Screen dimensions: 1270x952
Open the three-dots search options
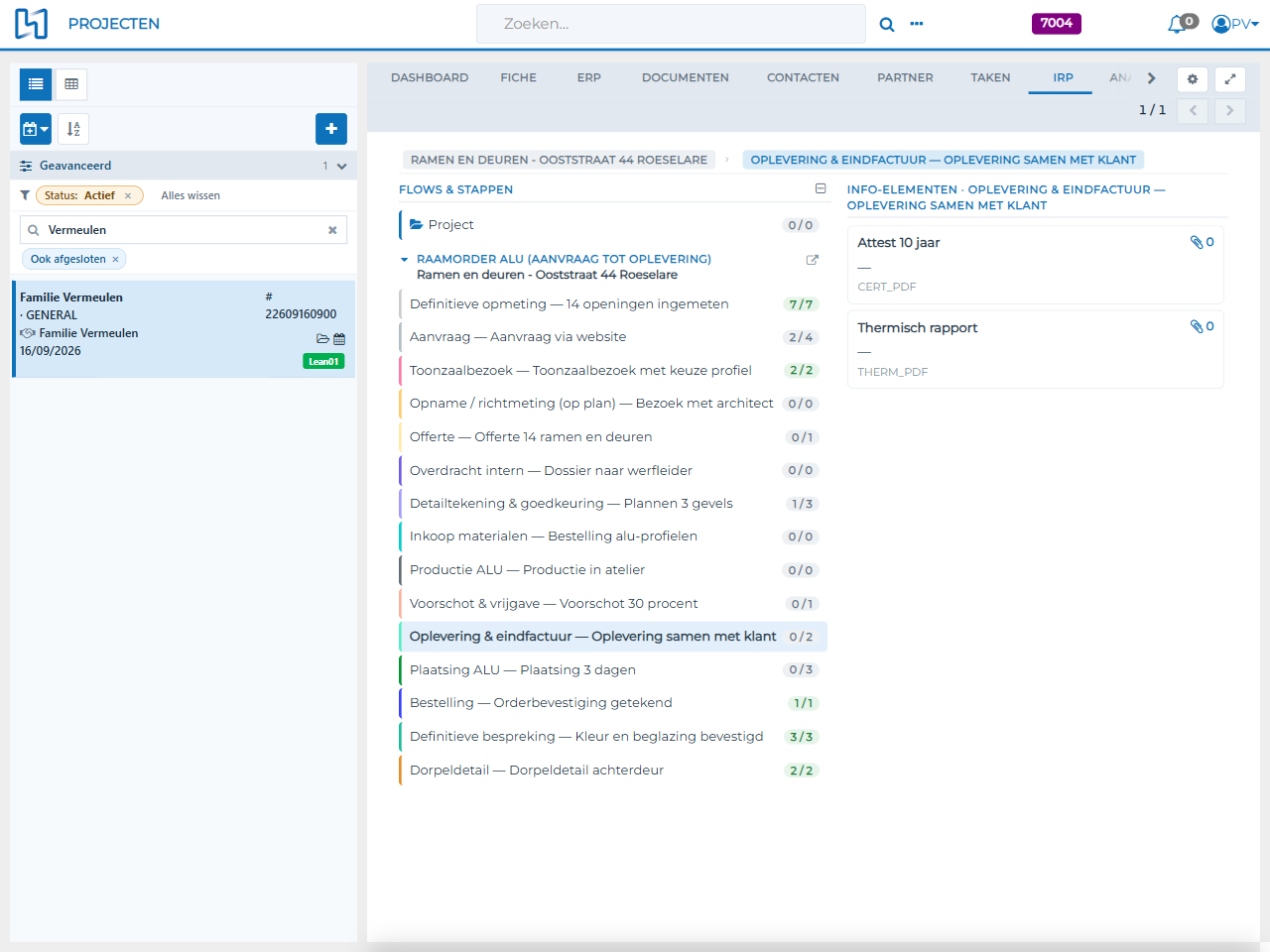point(917,24)
